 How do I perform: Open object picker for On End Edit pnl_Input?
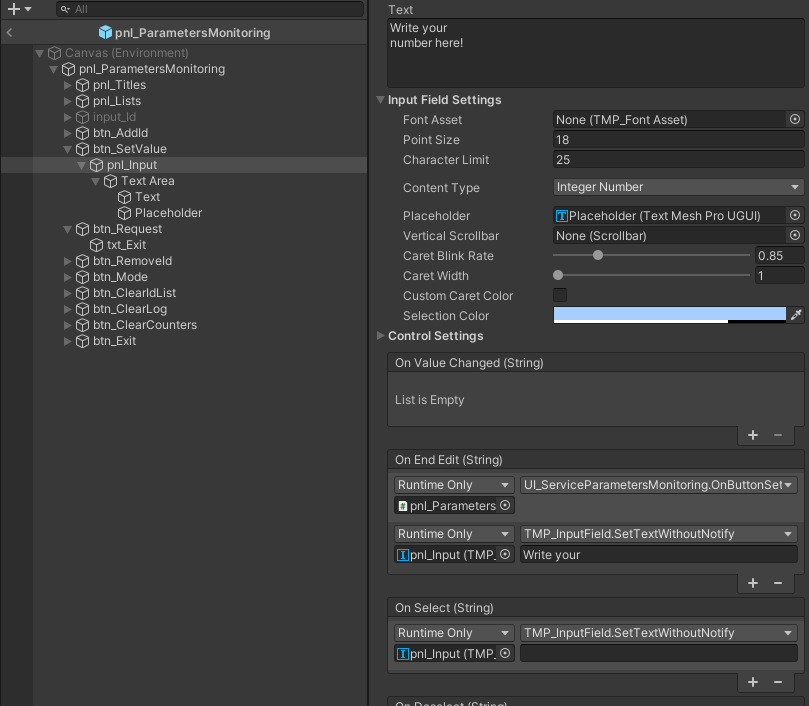(505, 554)
